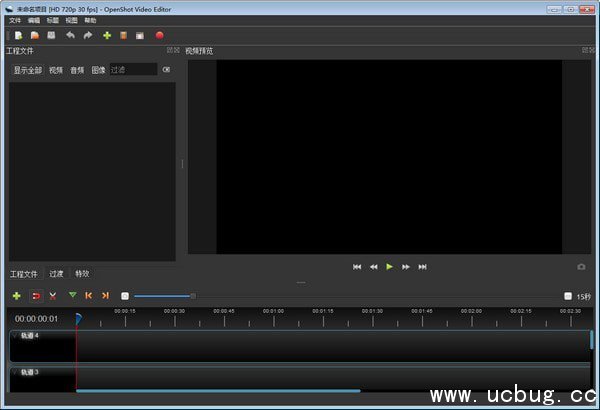Toggle timeline snapping magnet button
Viewport: 600px width, 410px height.
pyautogui.click(x=36, y=295)
